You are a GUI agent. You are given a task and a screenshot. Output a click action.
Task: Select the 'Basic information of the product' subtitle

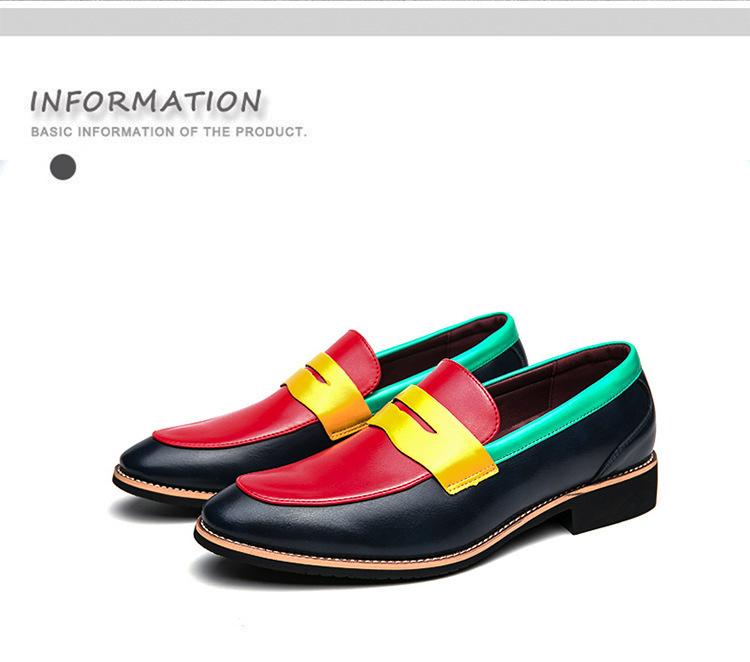coord(168,132)
